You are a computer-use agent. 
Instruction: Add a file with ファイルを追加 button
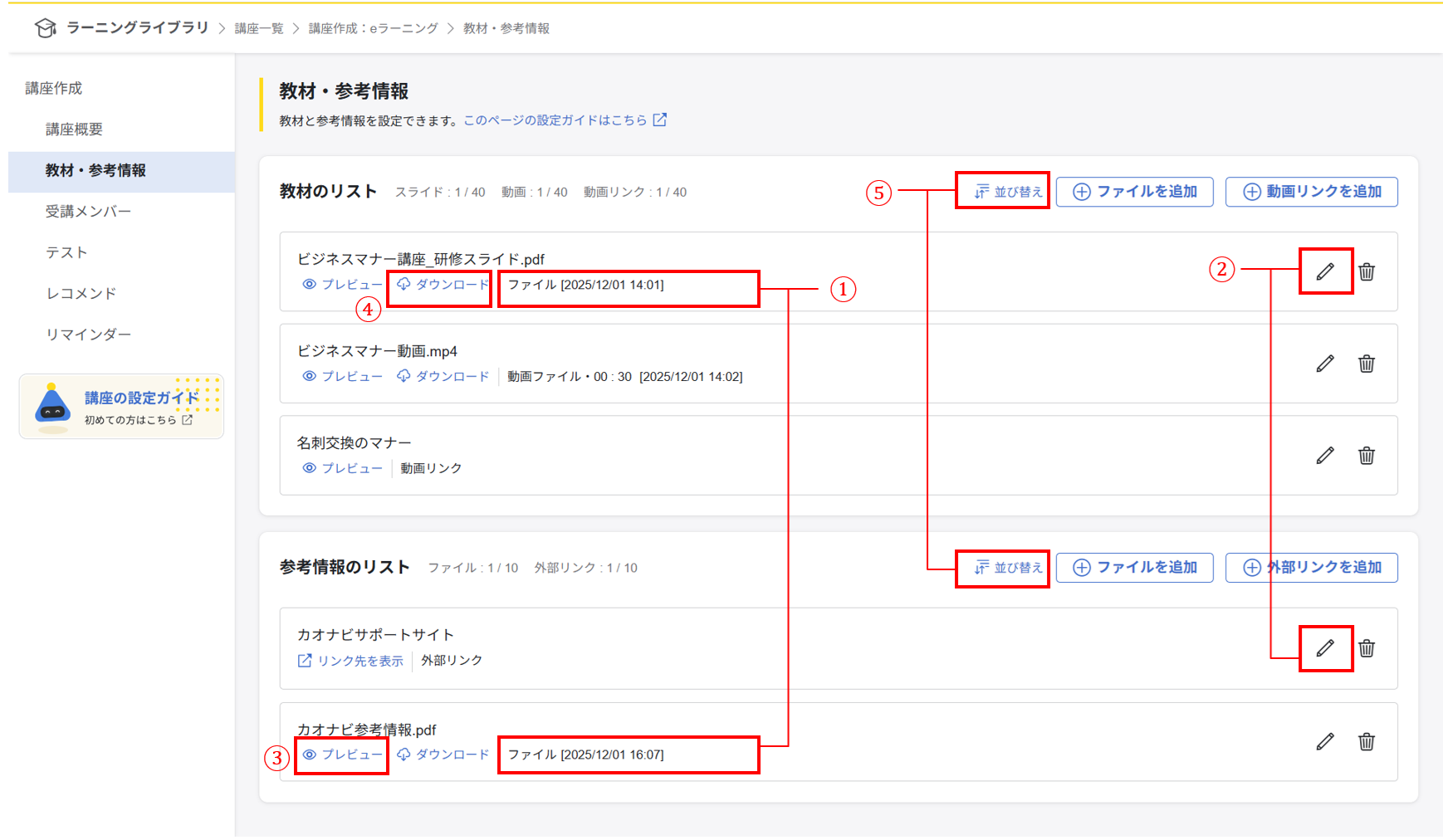1134,191
